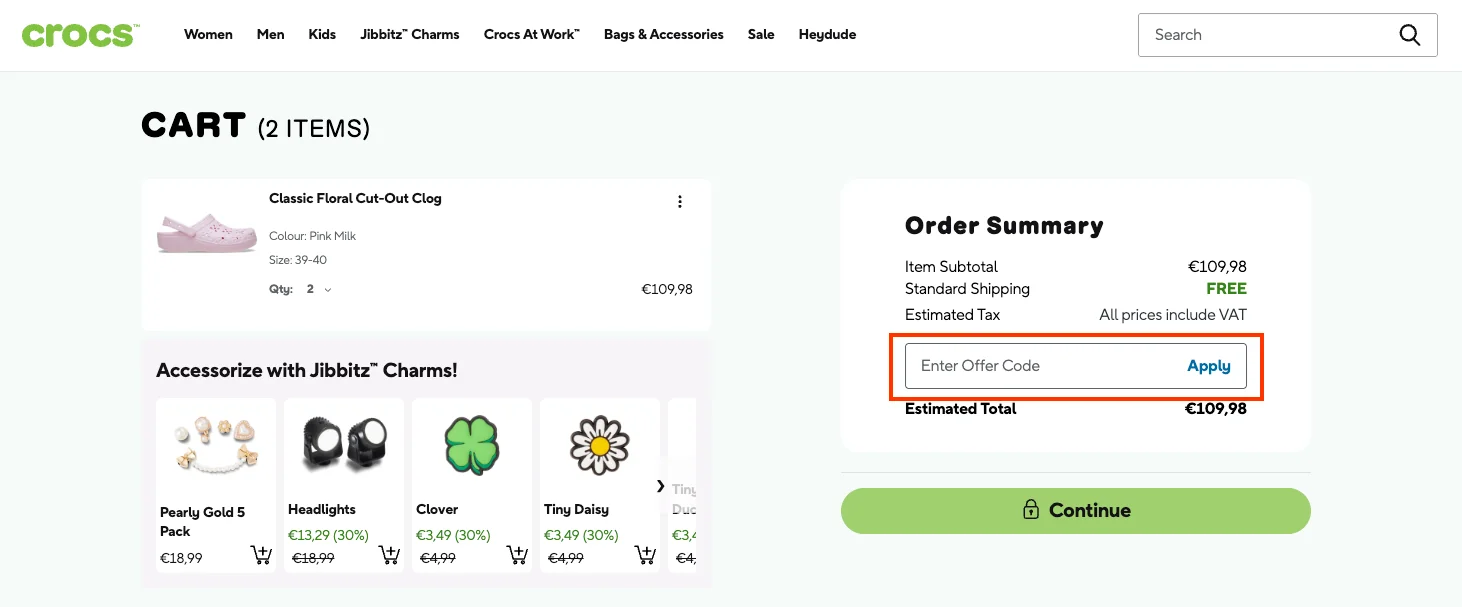Viewport: 1462px width, 607px height.
Task: Click the Headlights charm image
Action: coord(344,443)
